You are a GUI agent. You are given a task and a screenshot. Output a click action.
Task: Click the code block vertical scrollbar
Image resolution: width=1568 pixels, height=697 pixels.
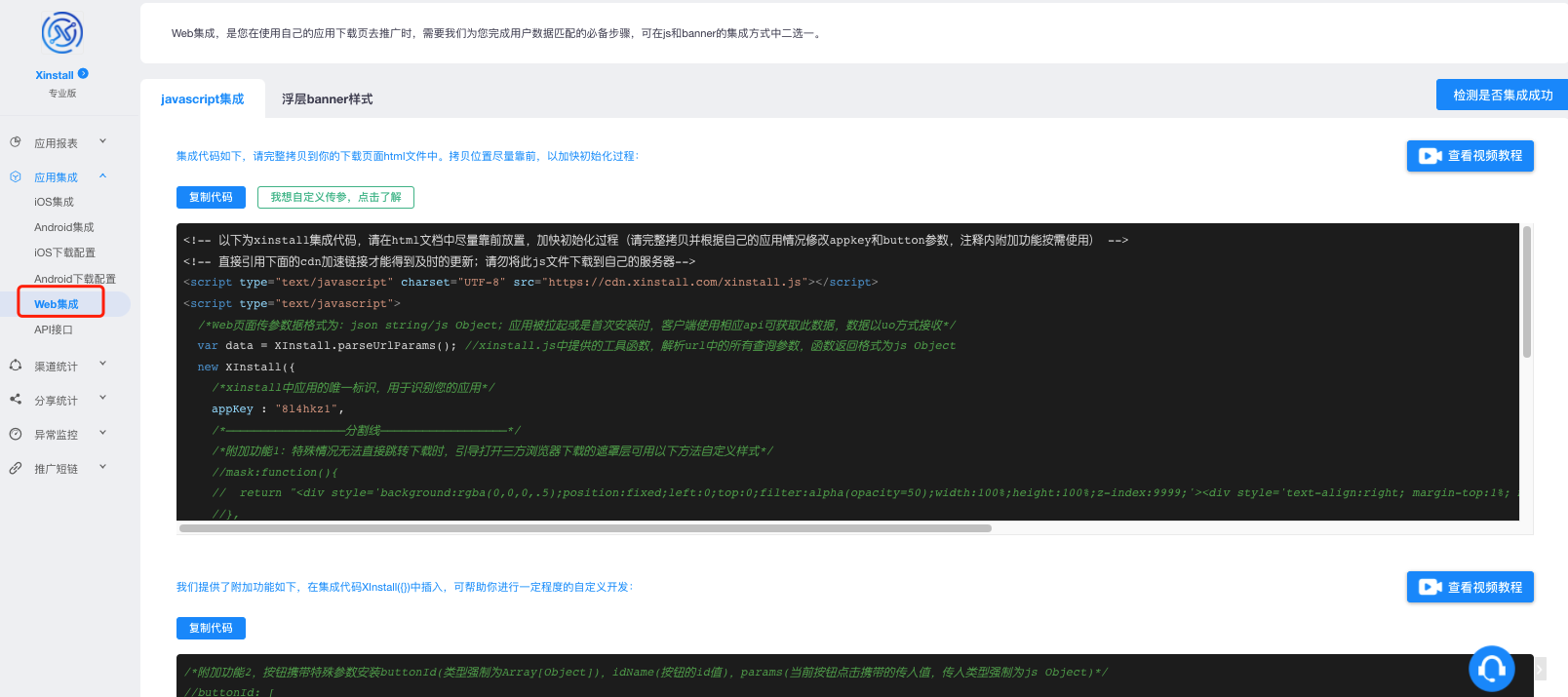(x=1527, y=291)
